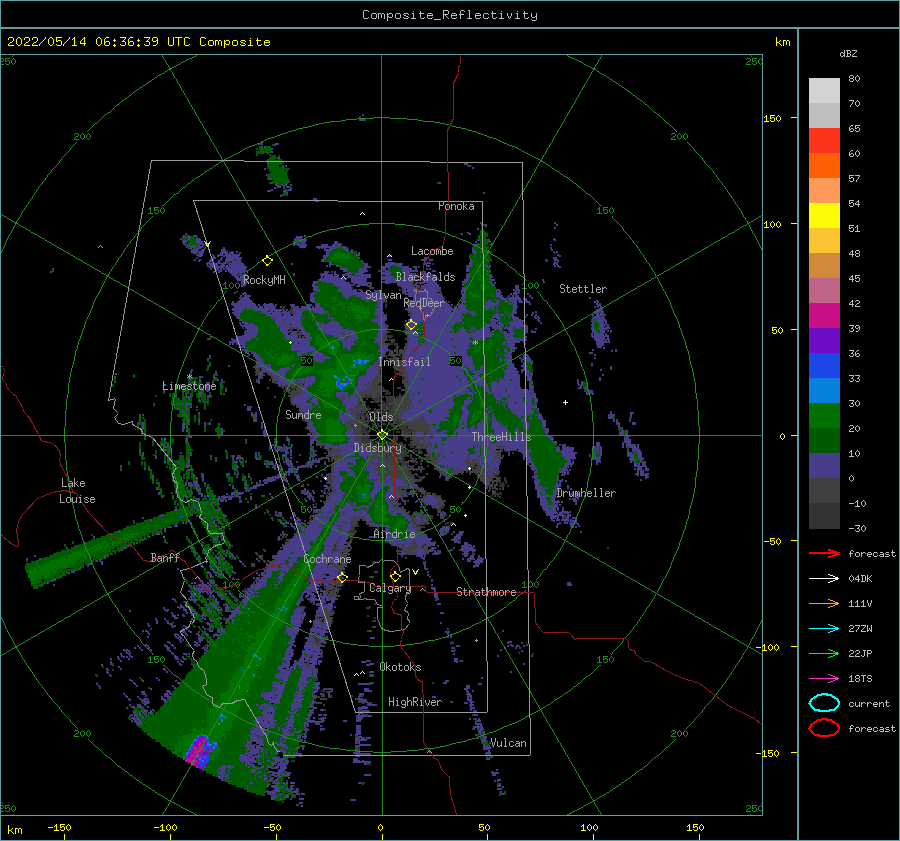
Task: Click the high reflectivity magenta cell at southwest edge
Action: [200, 751]
